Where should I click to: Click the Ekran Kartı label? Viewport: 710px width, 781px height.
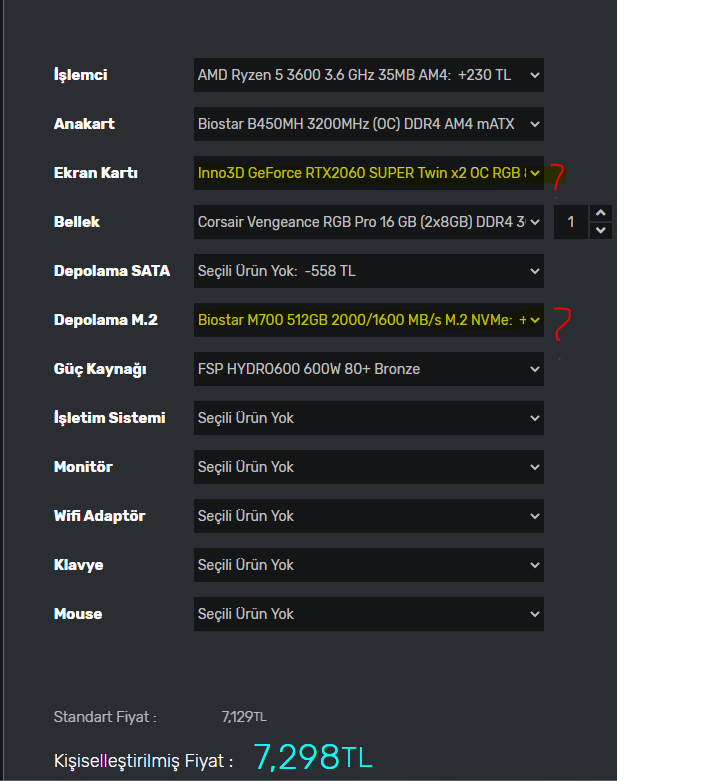point(96,173)
